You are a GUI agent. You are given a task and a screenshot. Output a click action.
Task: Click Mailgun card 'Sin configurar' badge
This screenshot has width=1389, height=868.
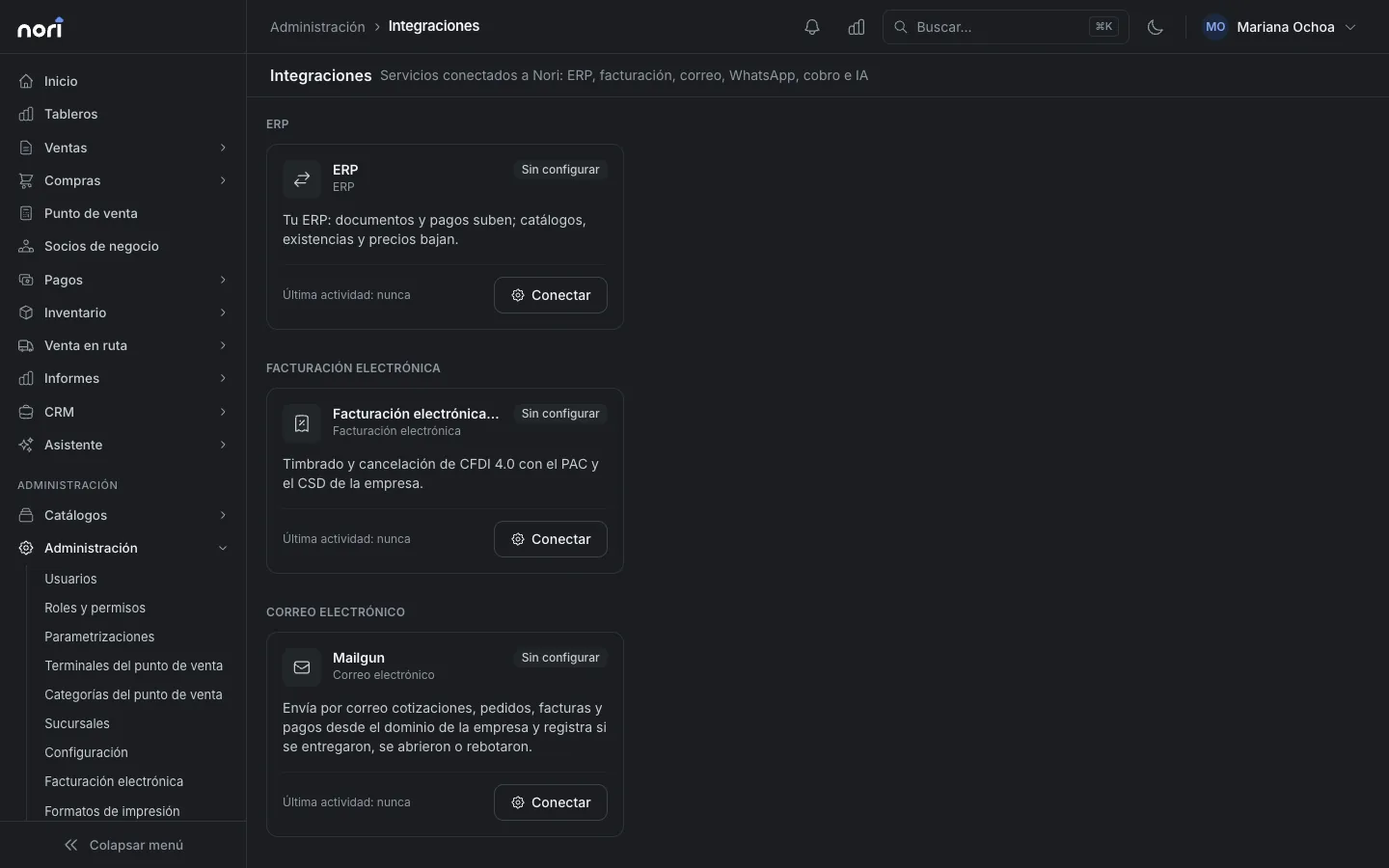[560, 658]
